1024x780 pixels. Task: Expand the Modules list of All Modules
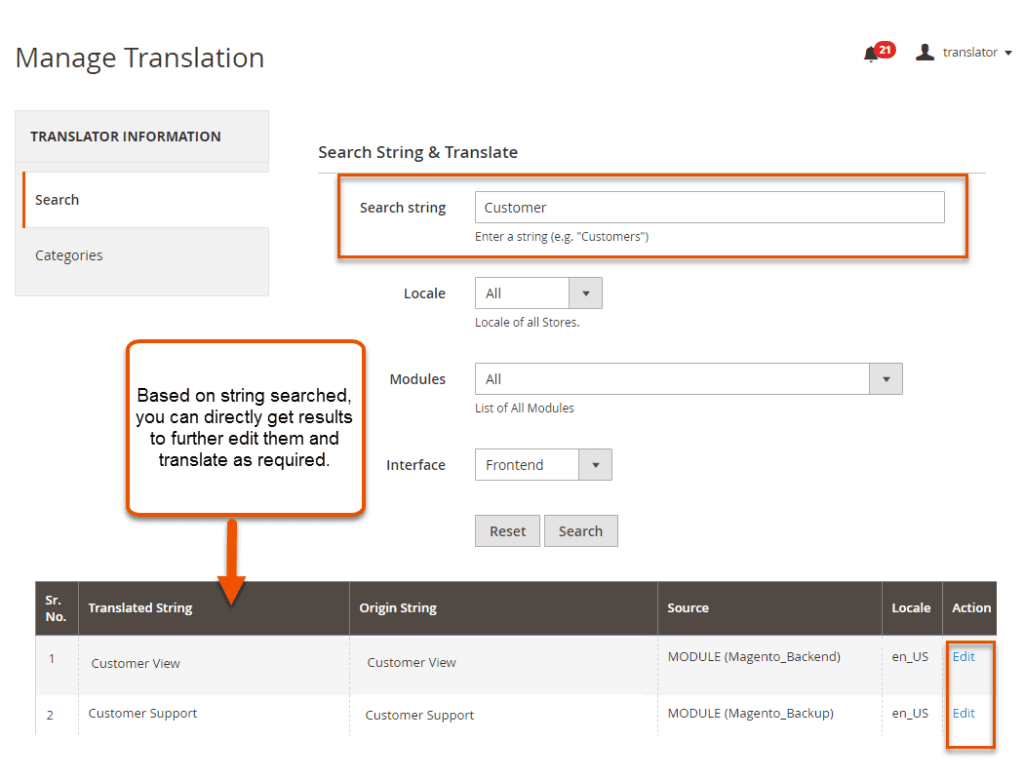coord(670,379)
